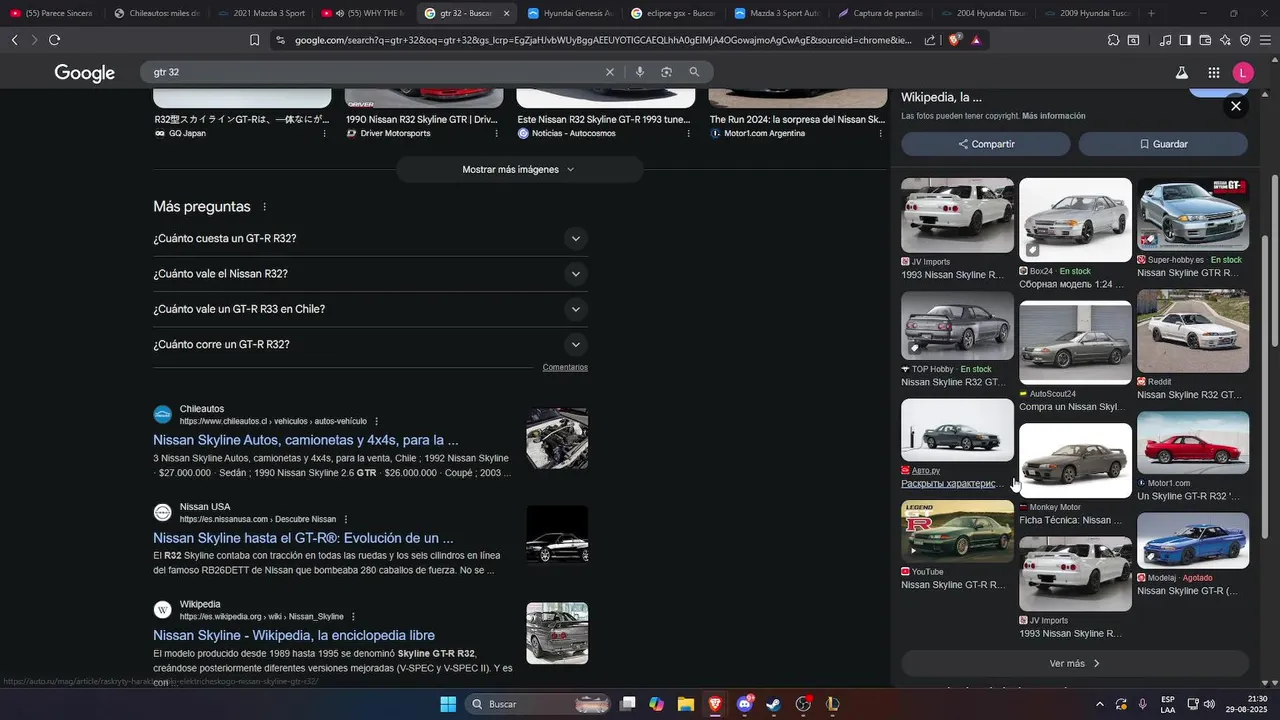This screenshot has width=1280, height=720.
Task: Open 'Nissan Skyline hasta el GT-R' link
Action: 303,538
